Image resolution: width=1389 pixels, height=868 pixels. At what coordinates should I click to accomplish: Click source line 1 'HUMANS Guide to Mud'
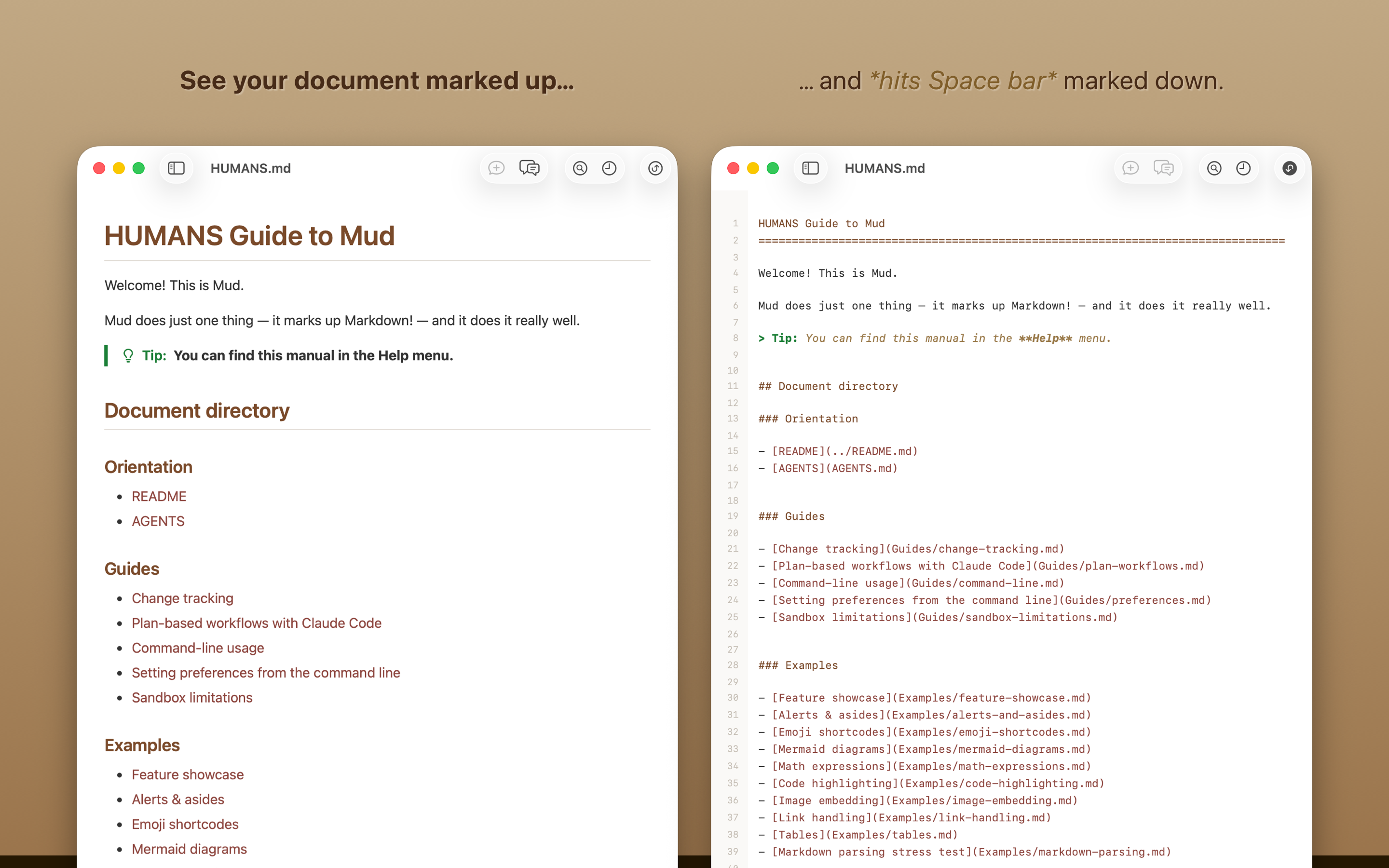click(821, 224)
